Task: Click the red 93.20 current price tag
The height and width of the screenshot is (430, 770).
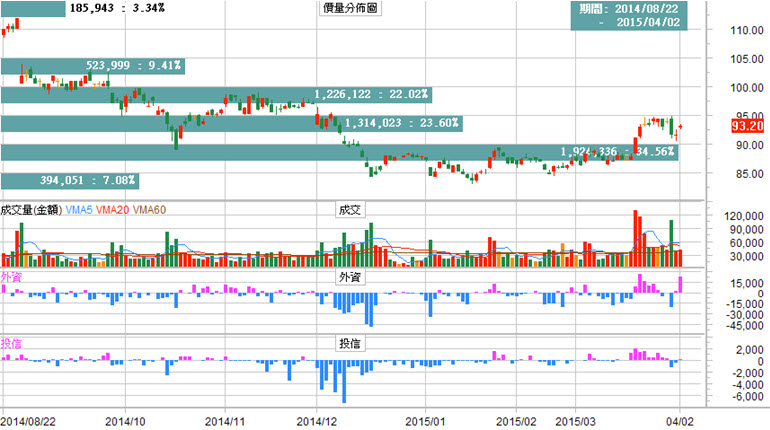Action: click(x=748, y=127)
